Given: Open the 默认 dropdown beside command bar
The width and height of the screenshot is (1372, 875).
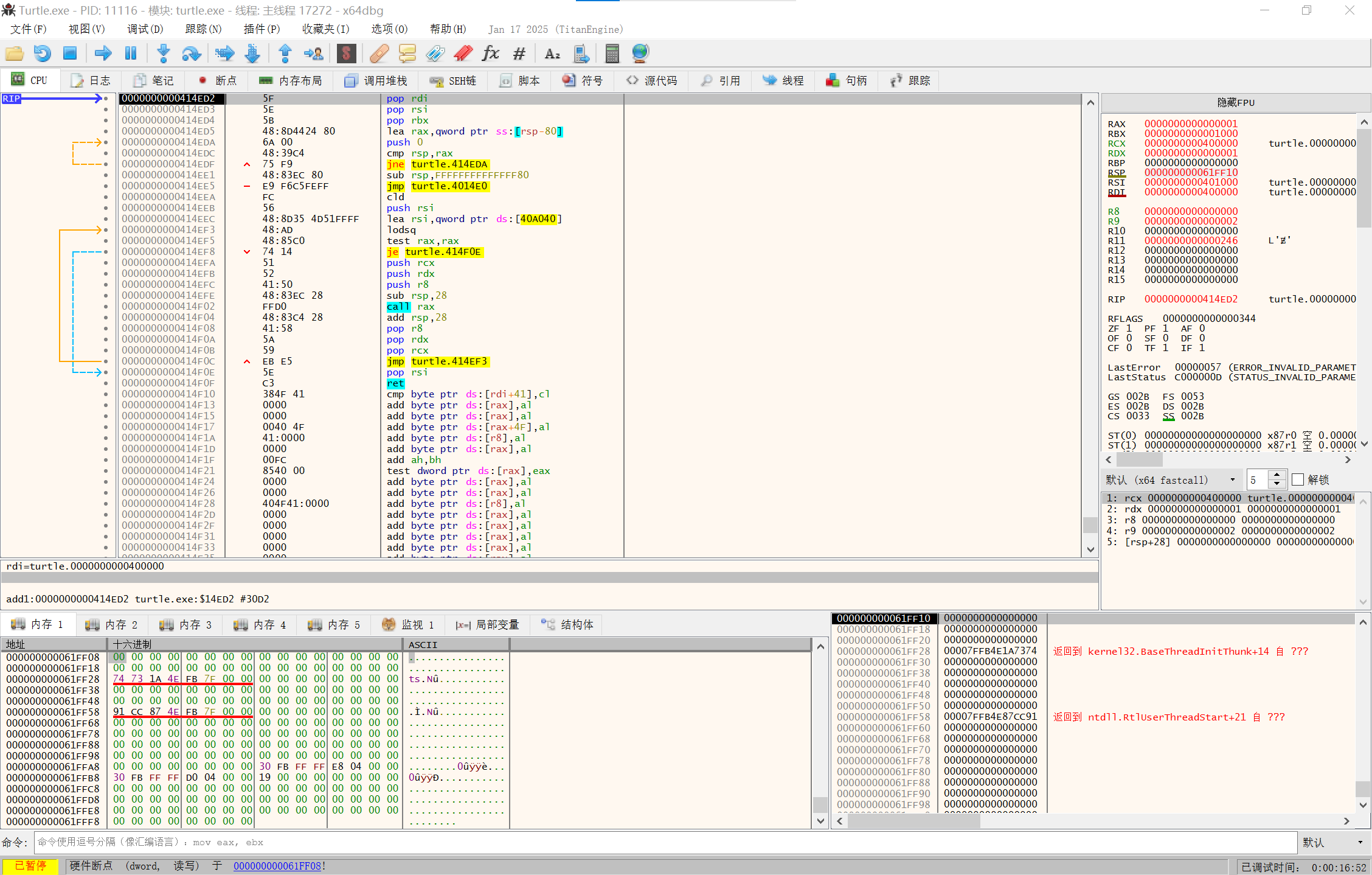Looking at the screenshot, I should click(1333, 843).
